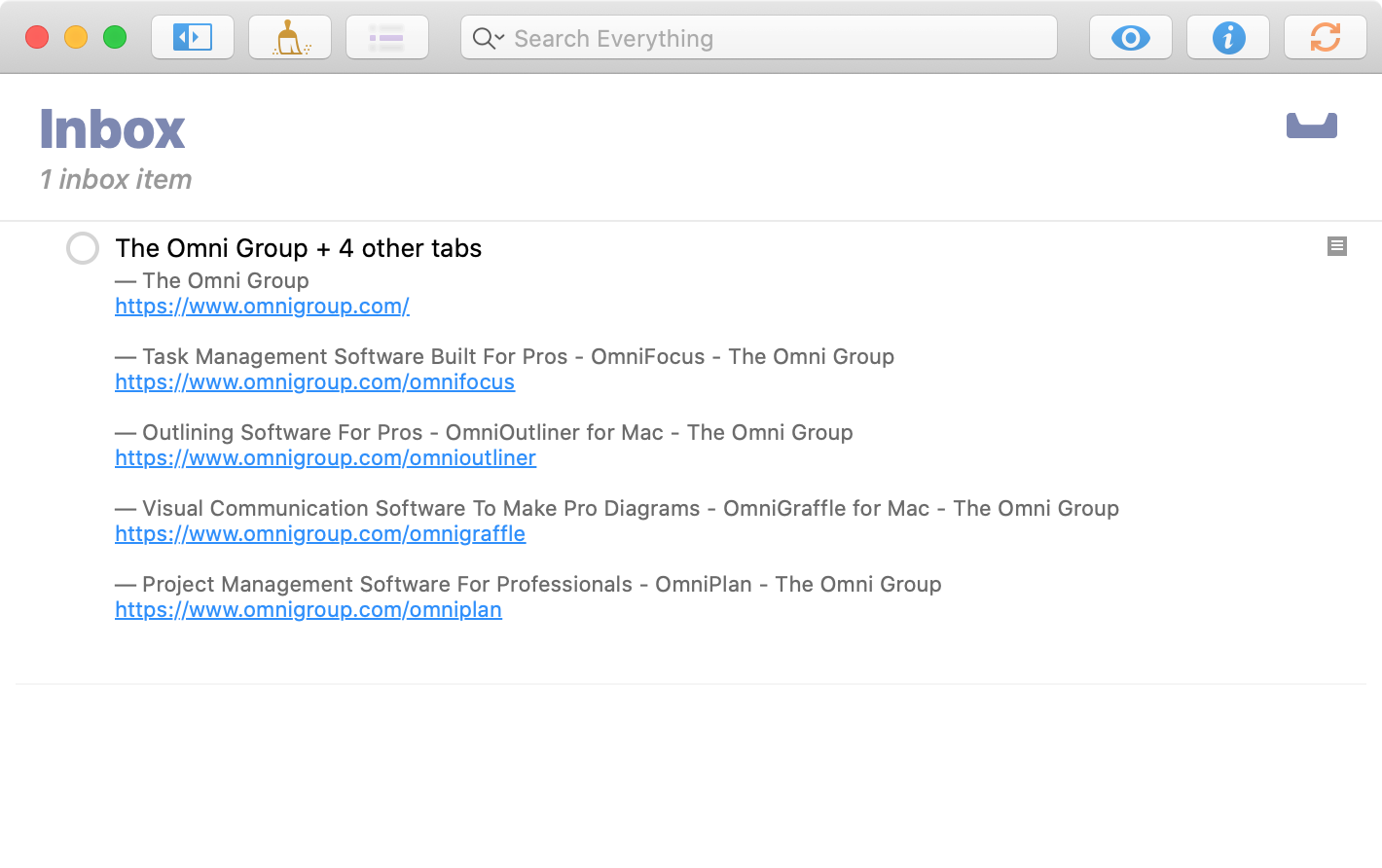
Task: Click the note icon on the inbox item
Action: [1337, 246]
